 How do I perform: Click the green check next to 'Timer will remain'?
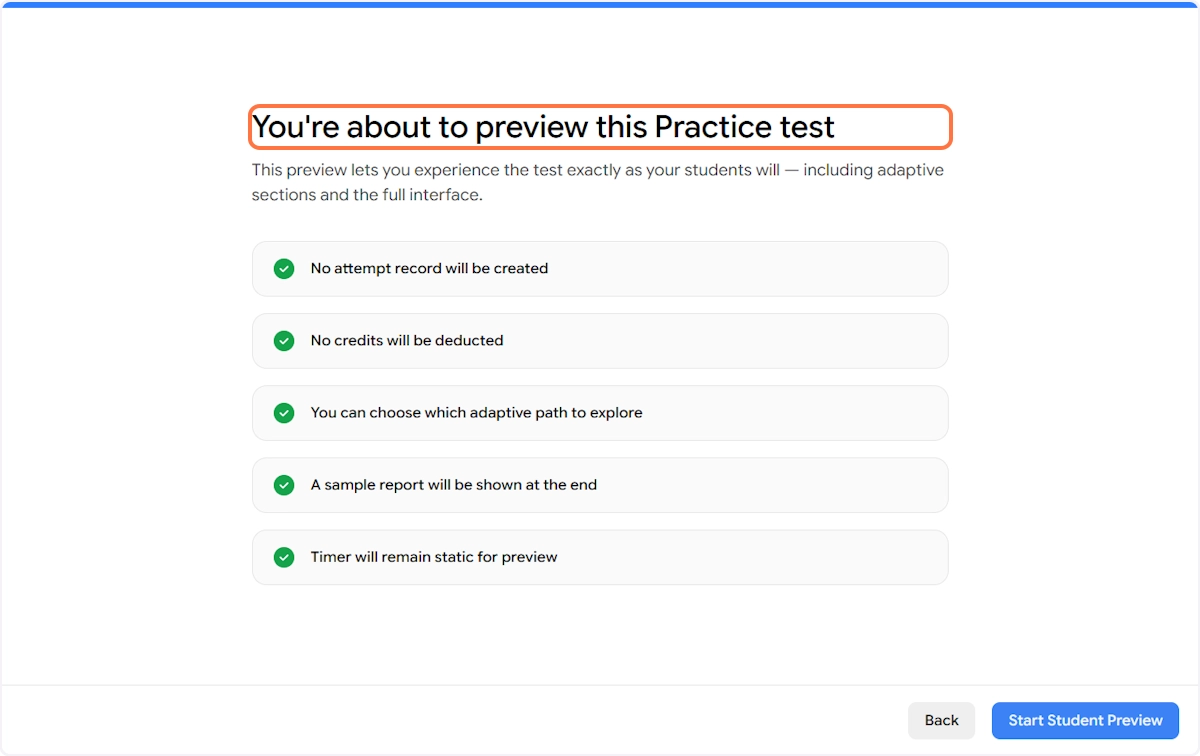[284, 557]
